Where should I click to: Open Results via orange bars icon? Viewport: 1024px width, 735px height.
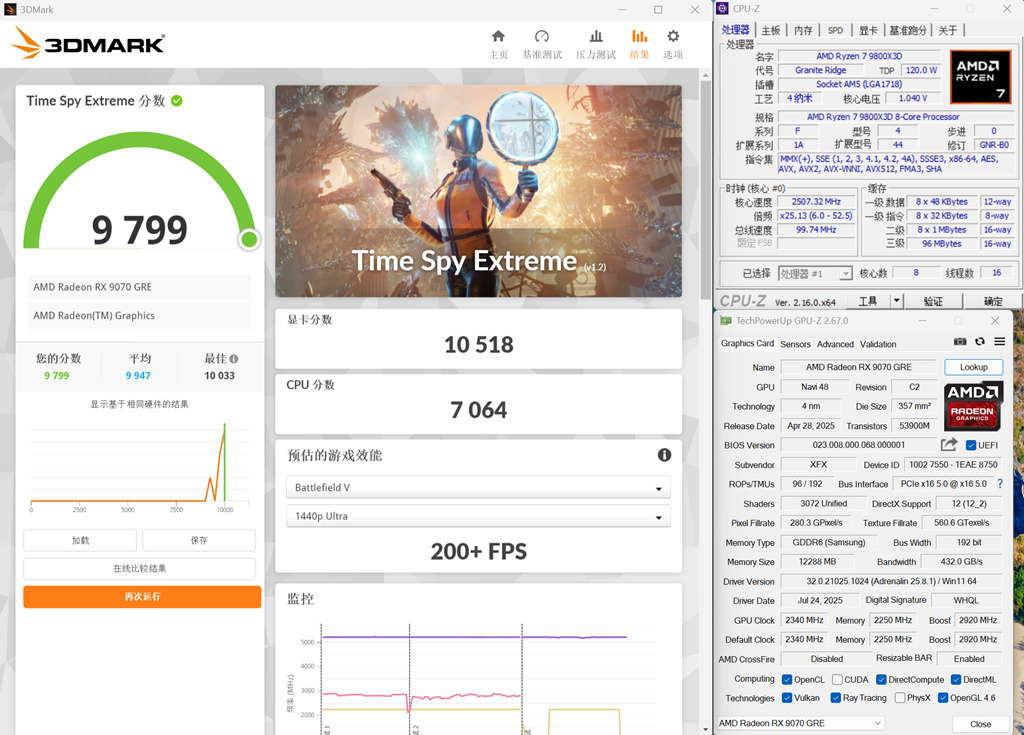pyautogui.click(x=639, y=37)
